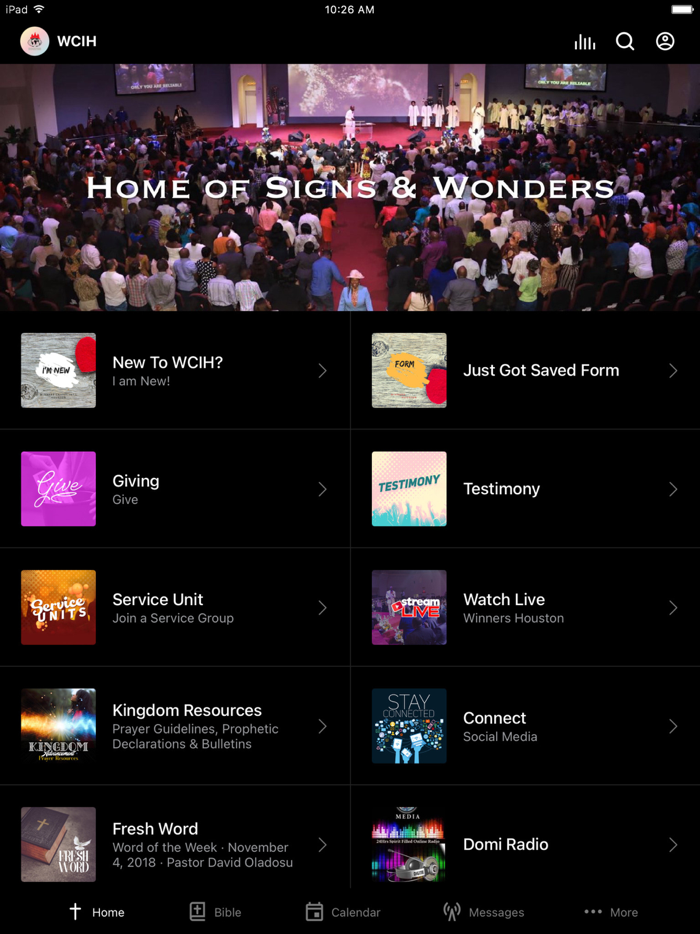Switch to the Calendar tab

click(343, 912)
